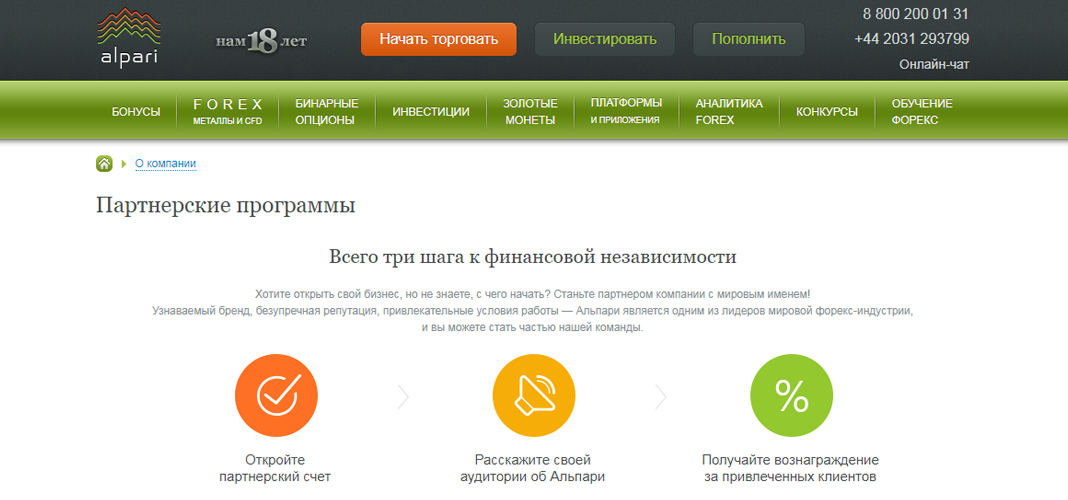This screenshot has height=500, width=1068.
Task: Click phone number +44 2031 293799
Action: pos(911,39)
